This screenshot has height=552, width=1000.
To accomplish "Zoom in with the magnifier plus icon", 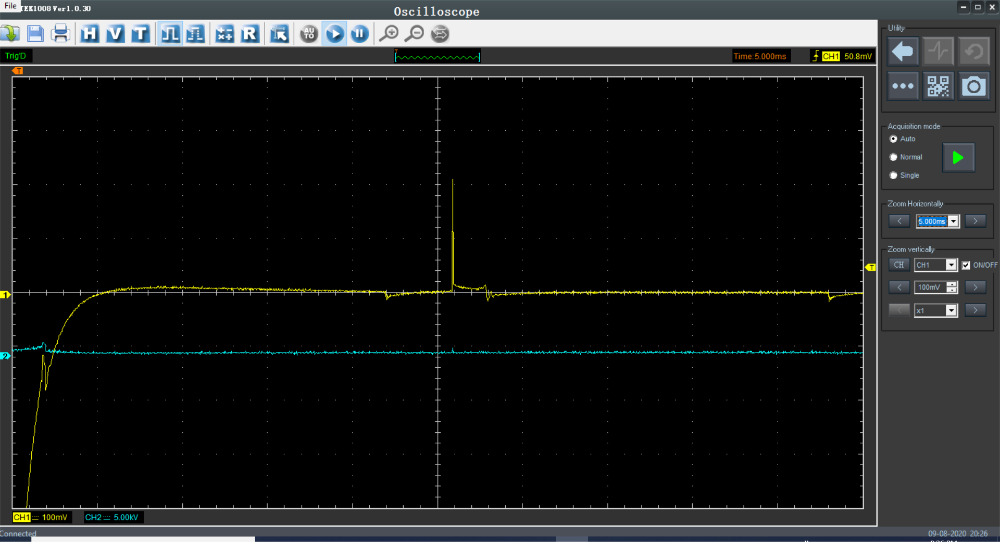I will 388,34.
